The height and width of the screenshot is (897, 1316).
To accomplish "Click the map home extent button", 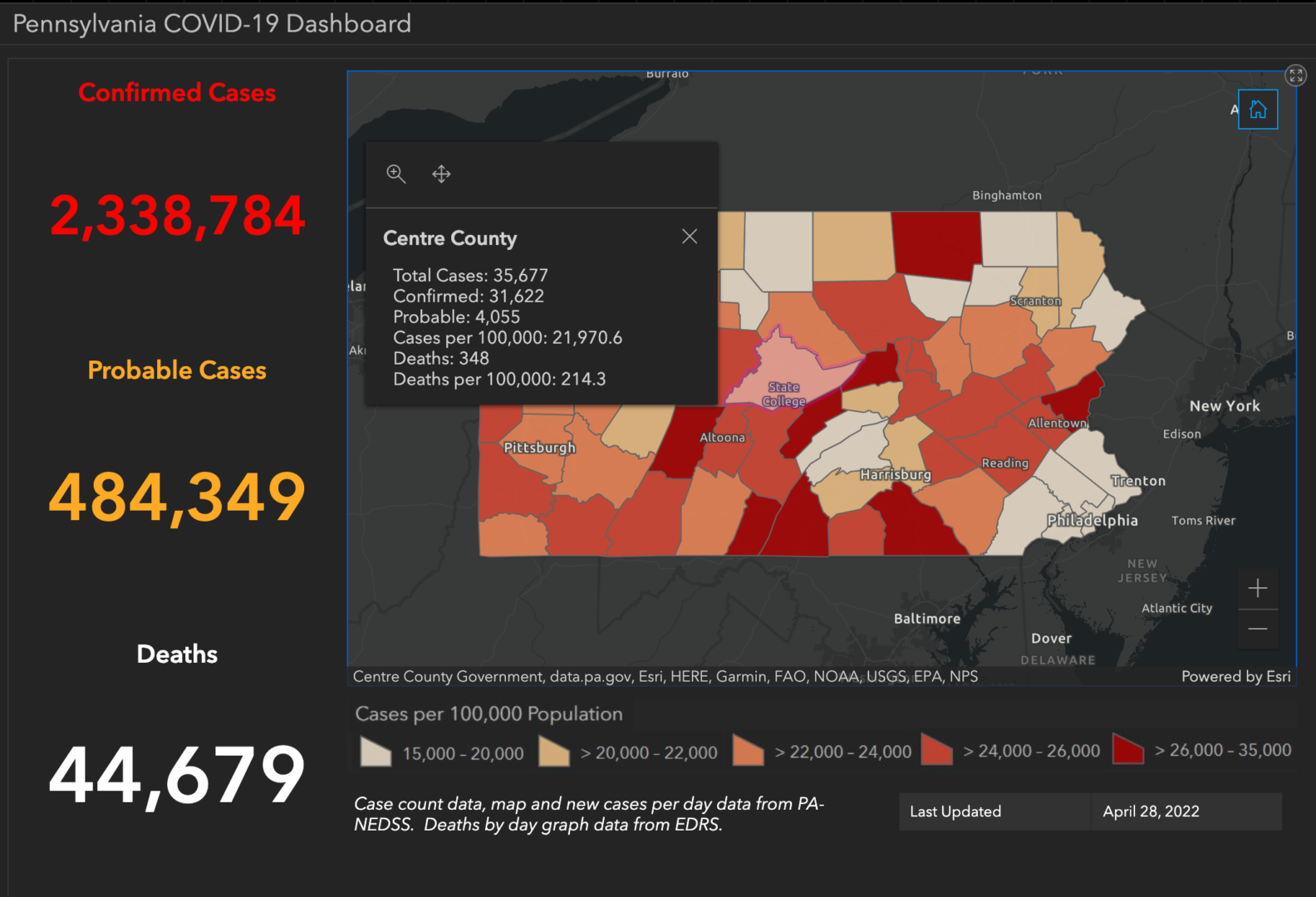I will tap(1258, 110).
